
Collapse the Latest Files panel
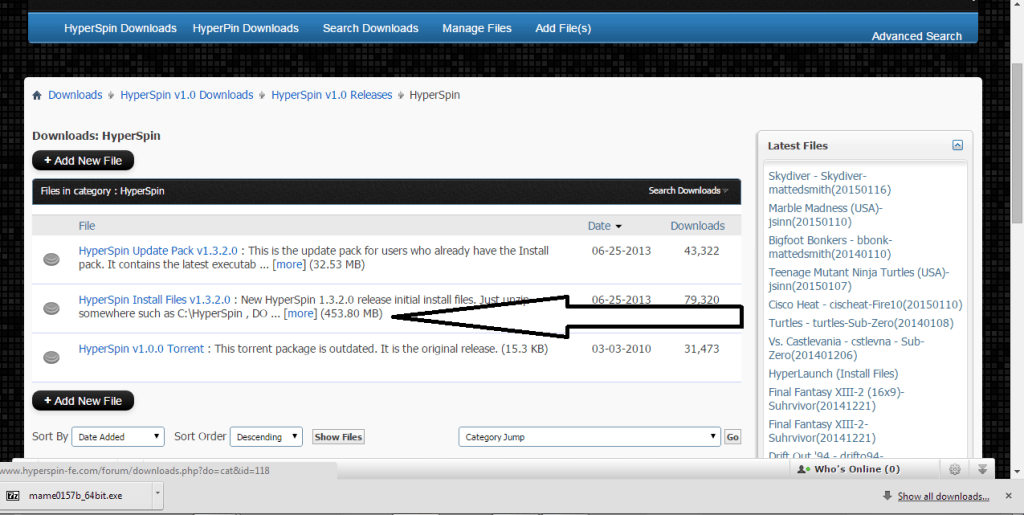[957, 146]
